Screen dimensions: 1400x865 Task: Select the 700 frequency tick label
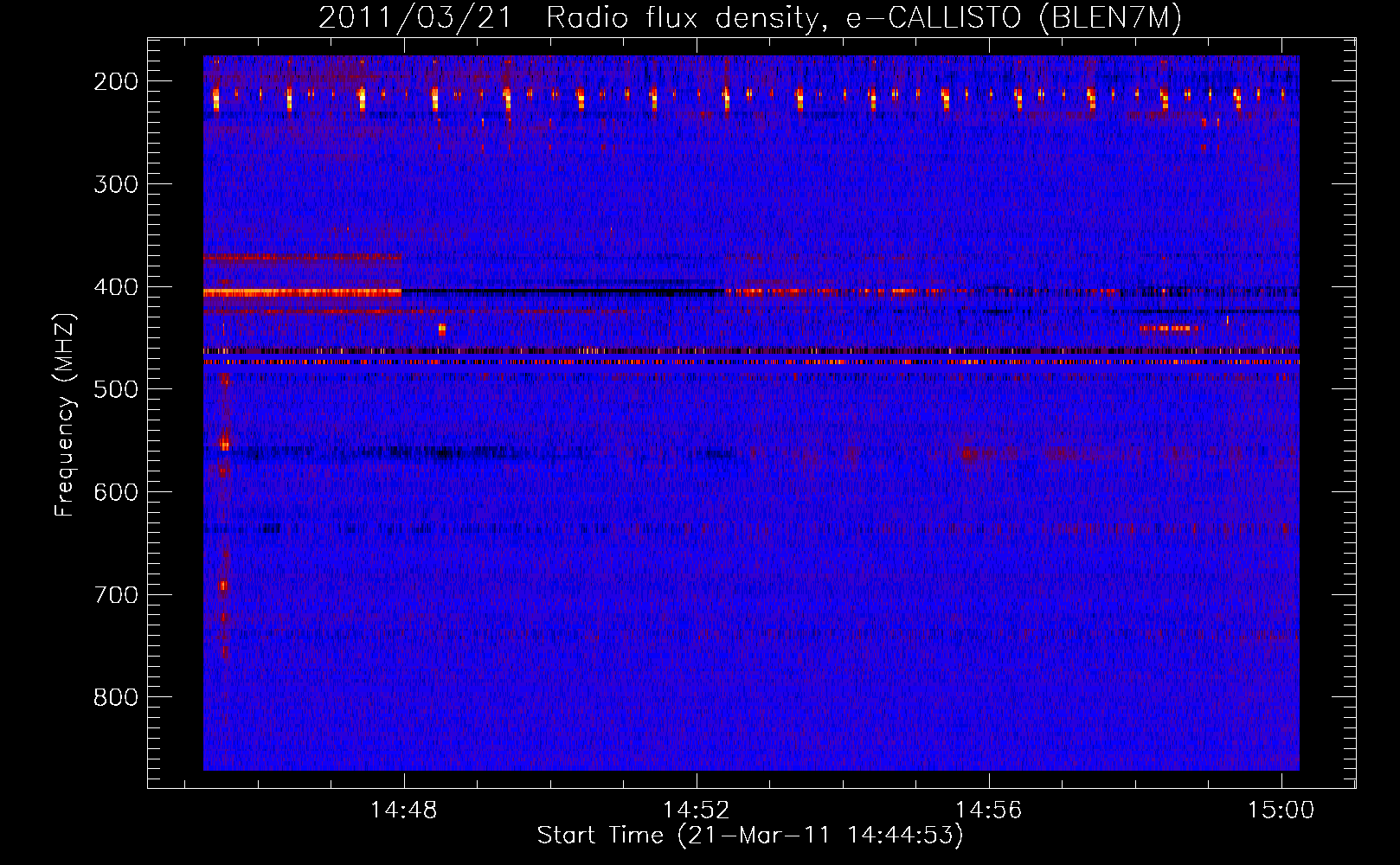[115, 595]
